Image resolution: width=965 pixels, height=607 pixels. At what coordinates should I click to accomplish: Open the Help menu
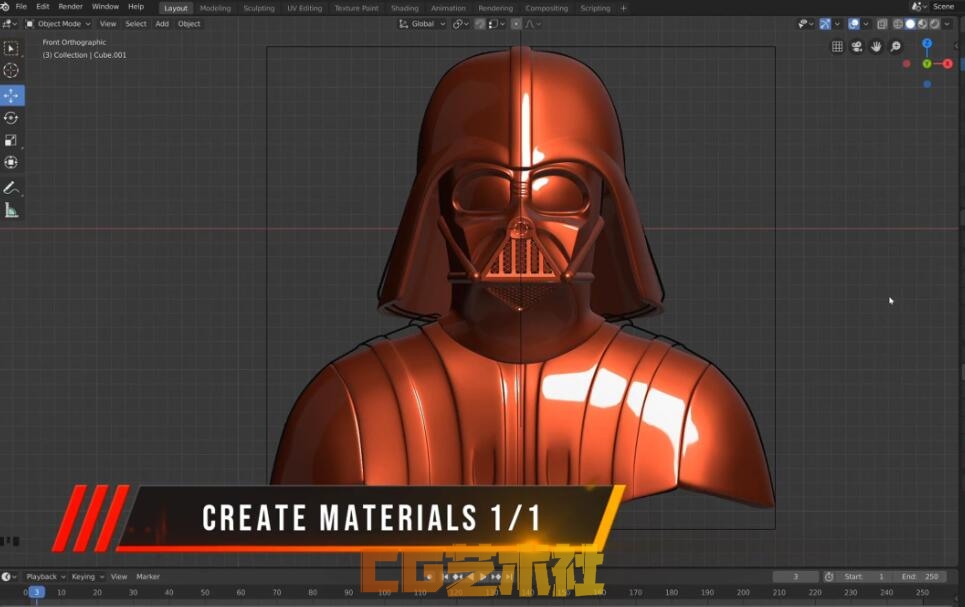pyautogui.click(x=135, y=7)
